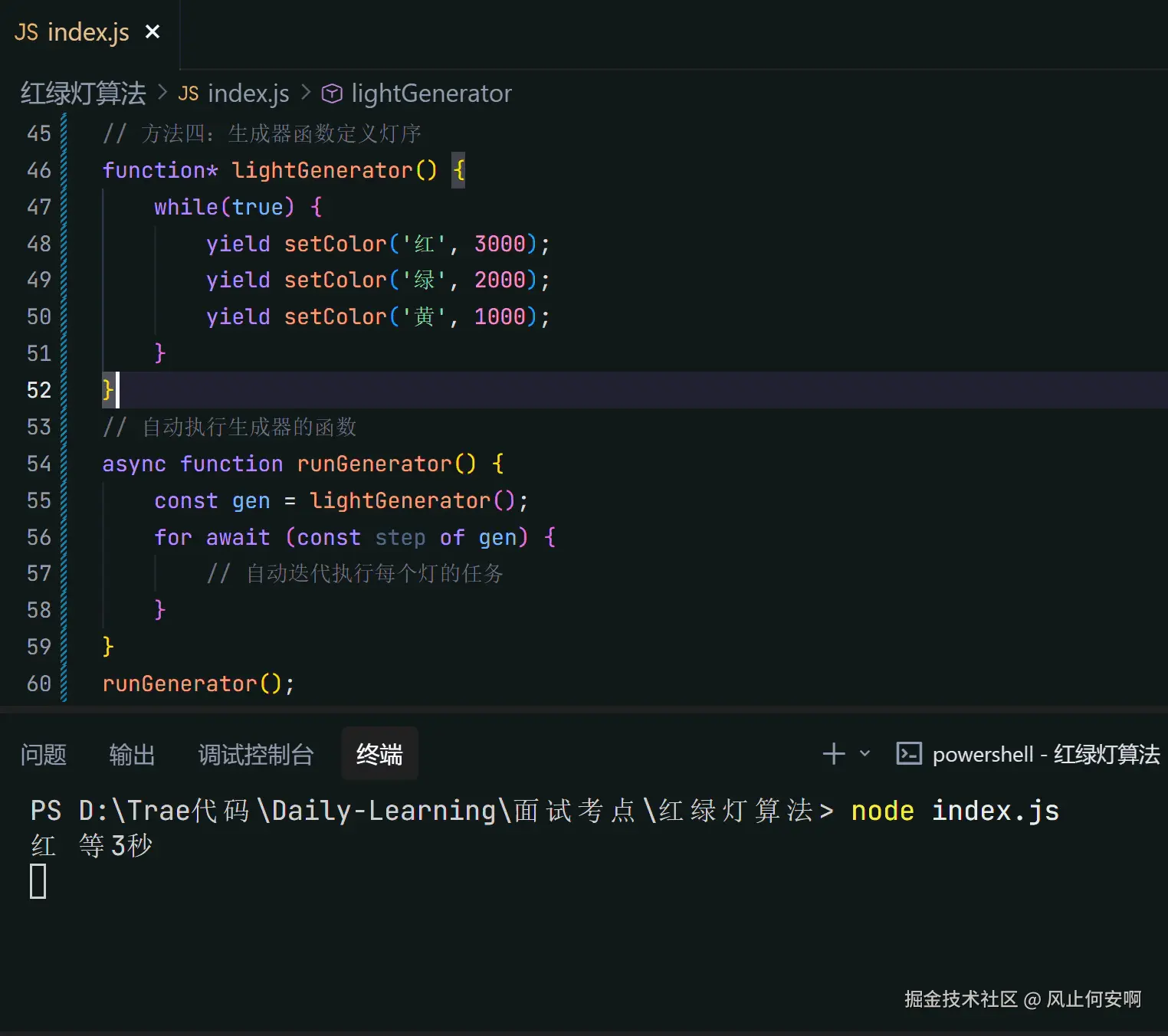1168x1036 pixels.
Task: Close the index.js editor tab
Action: click(153, 31)
